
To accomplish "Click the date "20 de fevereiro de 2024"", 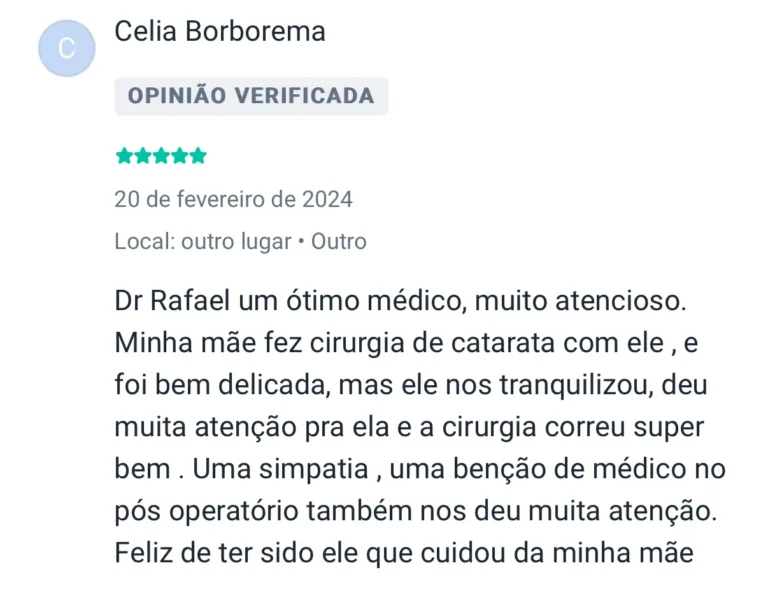I will click(x=233, y=199).
